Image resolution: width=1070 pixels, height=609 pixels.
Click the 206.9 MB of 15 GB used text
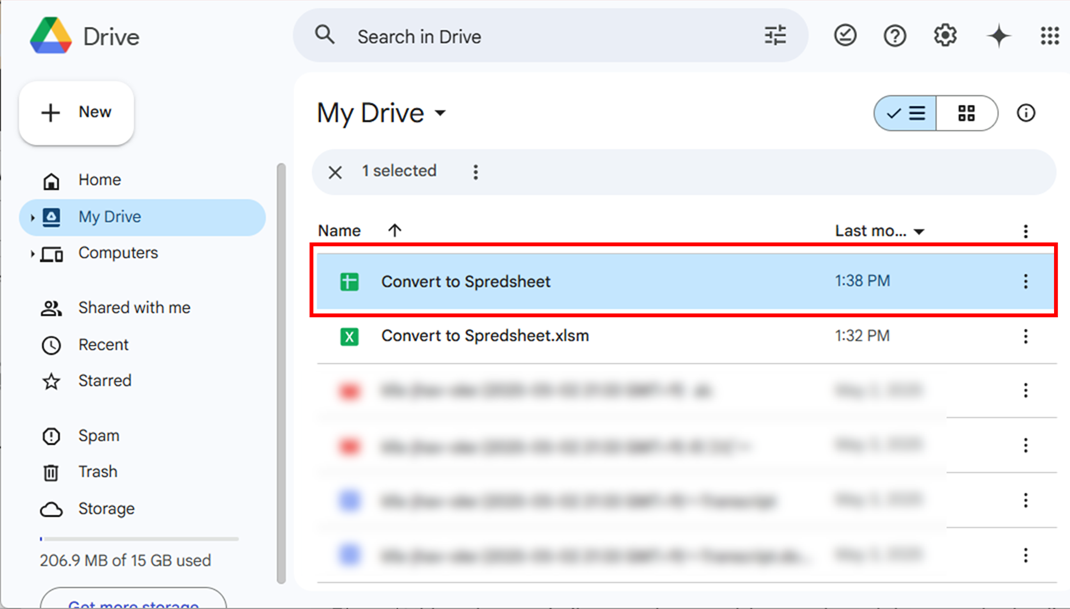[126, 561]
